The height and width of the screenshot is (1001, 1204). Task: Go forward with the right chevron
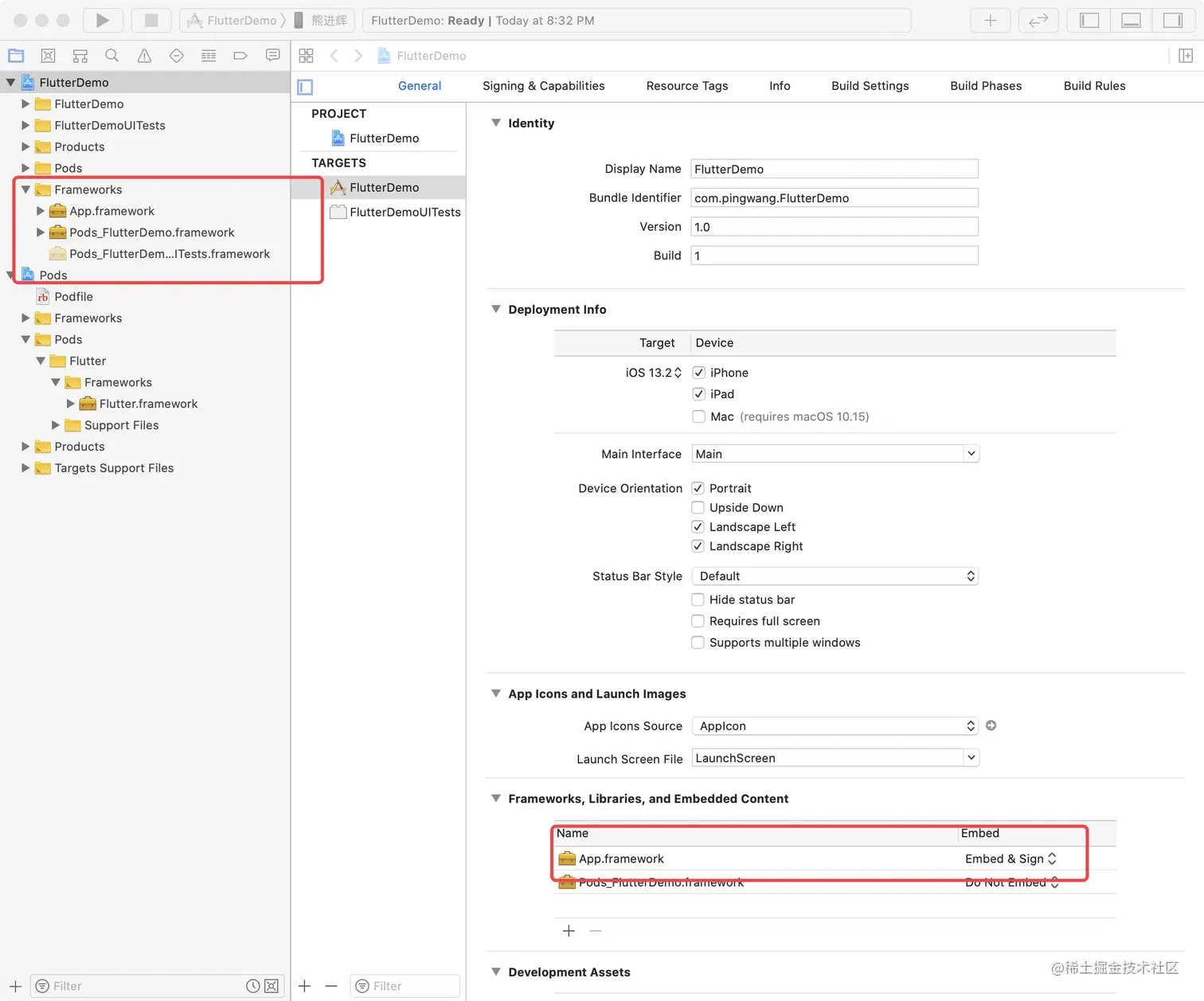[358, 56]
